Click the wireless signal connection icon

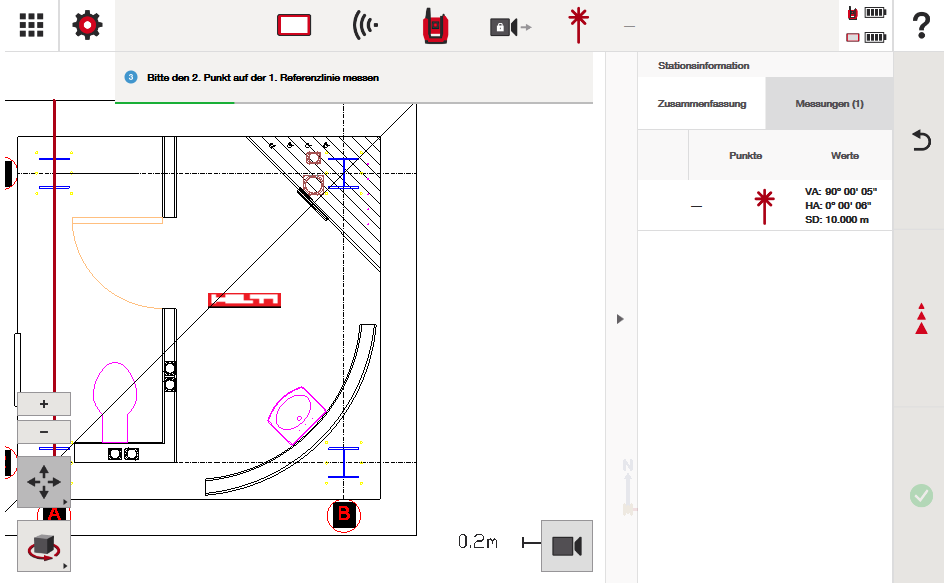[x=365, y=26]
